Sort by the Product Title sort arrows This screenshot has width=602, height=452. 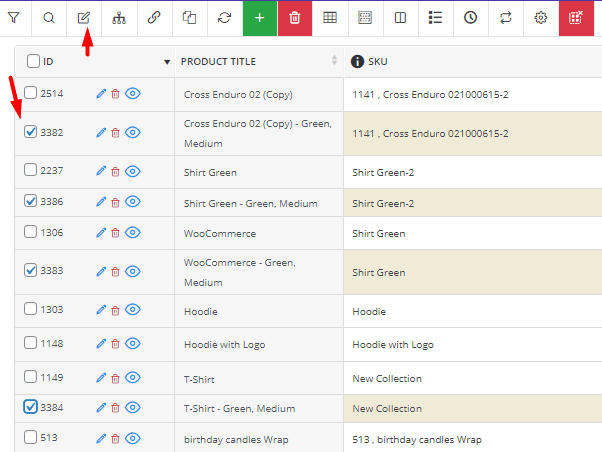click(334, 60)
